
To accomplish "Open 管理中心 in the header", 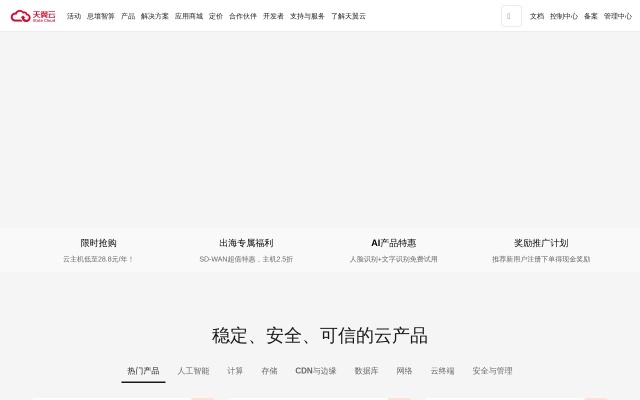I will (617, 16).
